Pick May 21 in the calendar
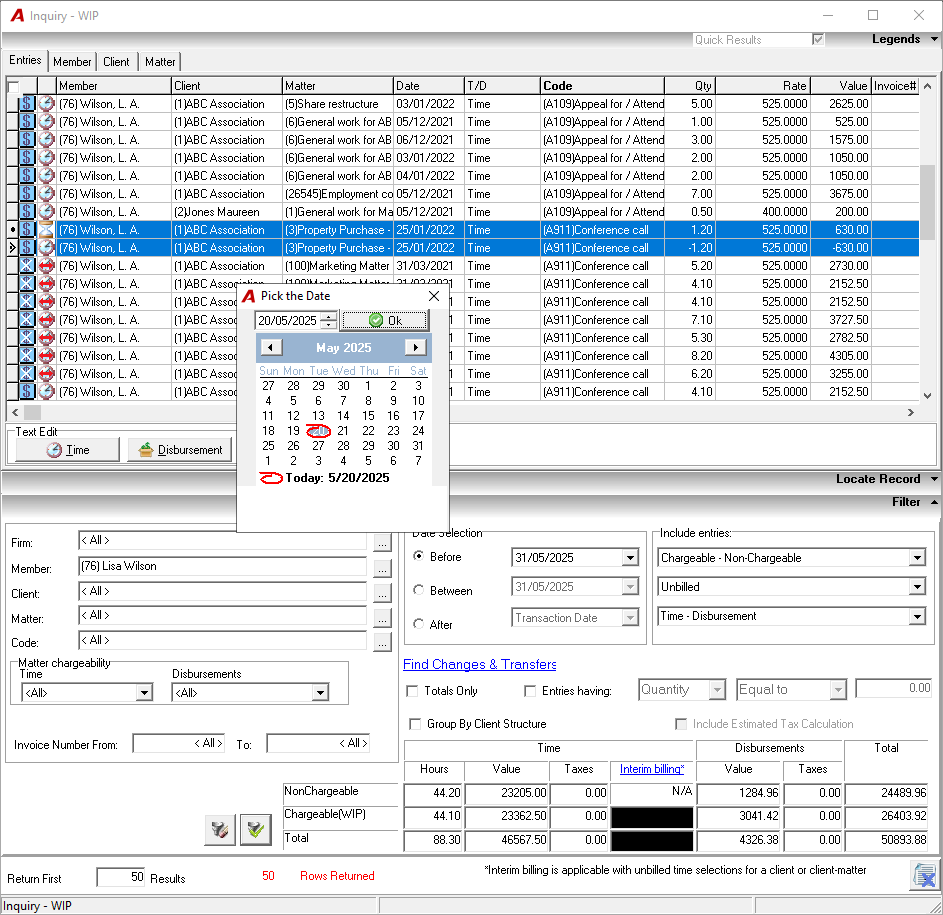This screenshot has height=915, width=943. [x=343, y=431]
